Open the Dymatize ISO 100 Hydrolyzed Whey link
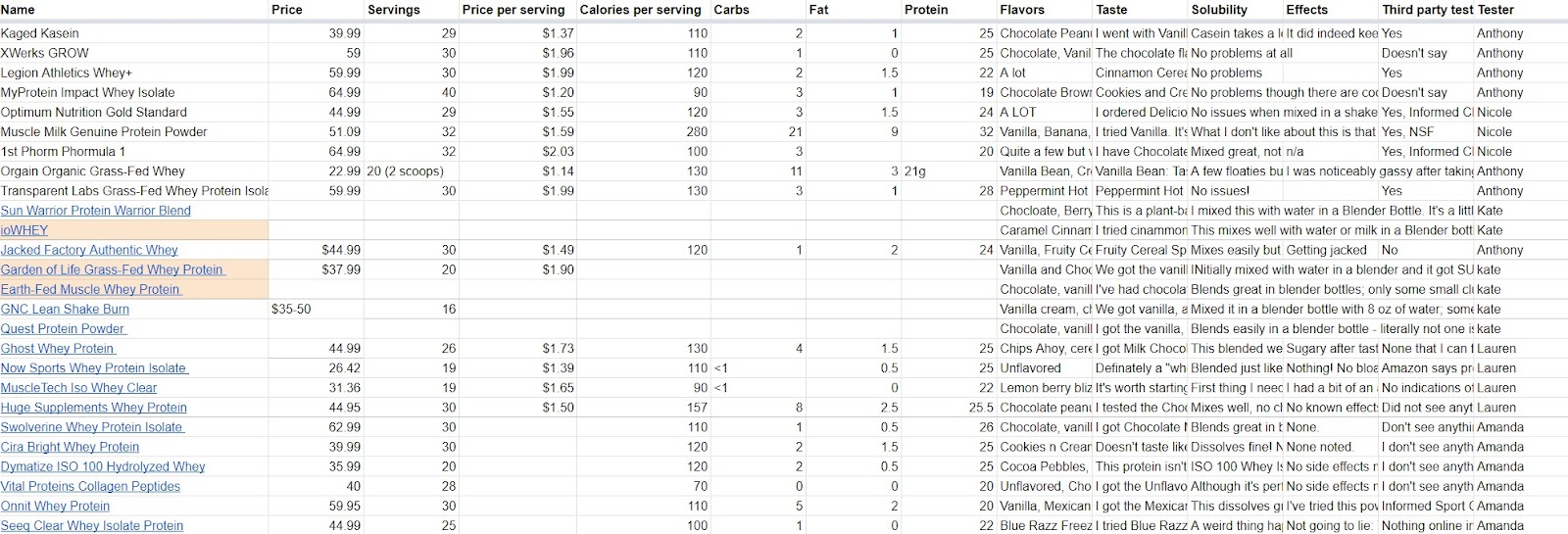Viewport: 1568px width, 534px height. 103,466
